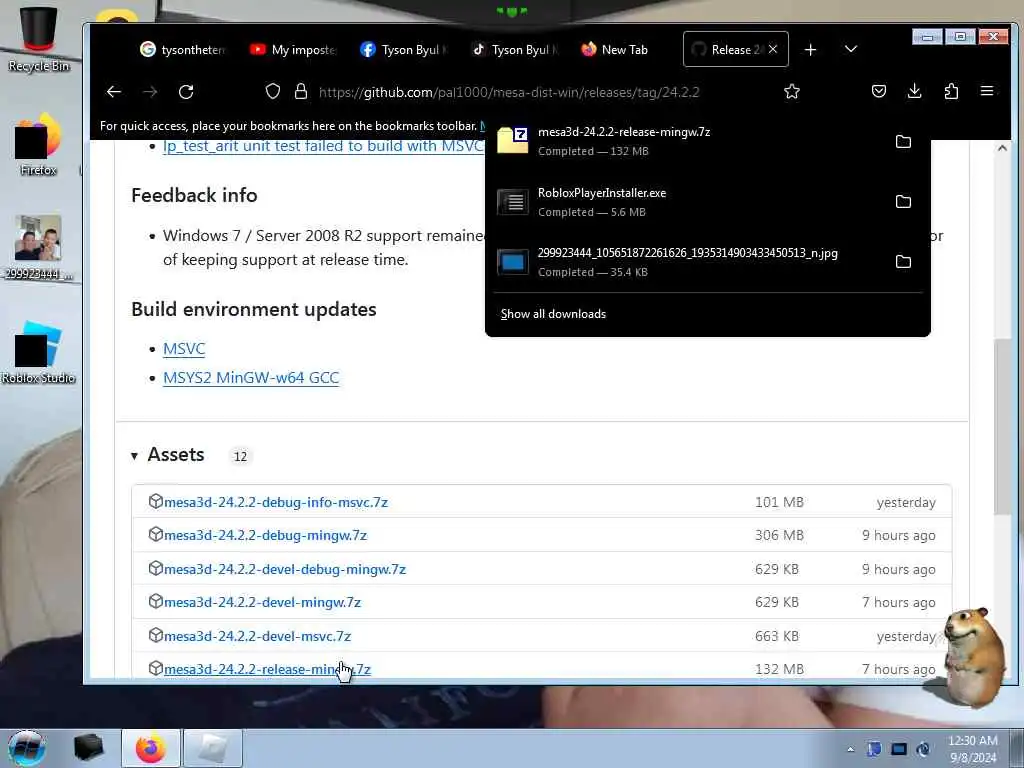Show site security info via padlock icon
This screenshot has width=1024, height=768.
300,91
